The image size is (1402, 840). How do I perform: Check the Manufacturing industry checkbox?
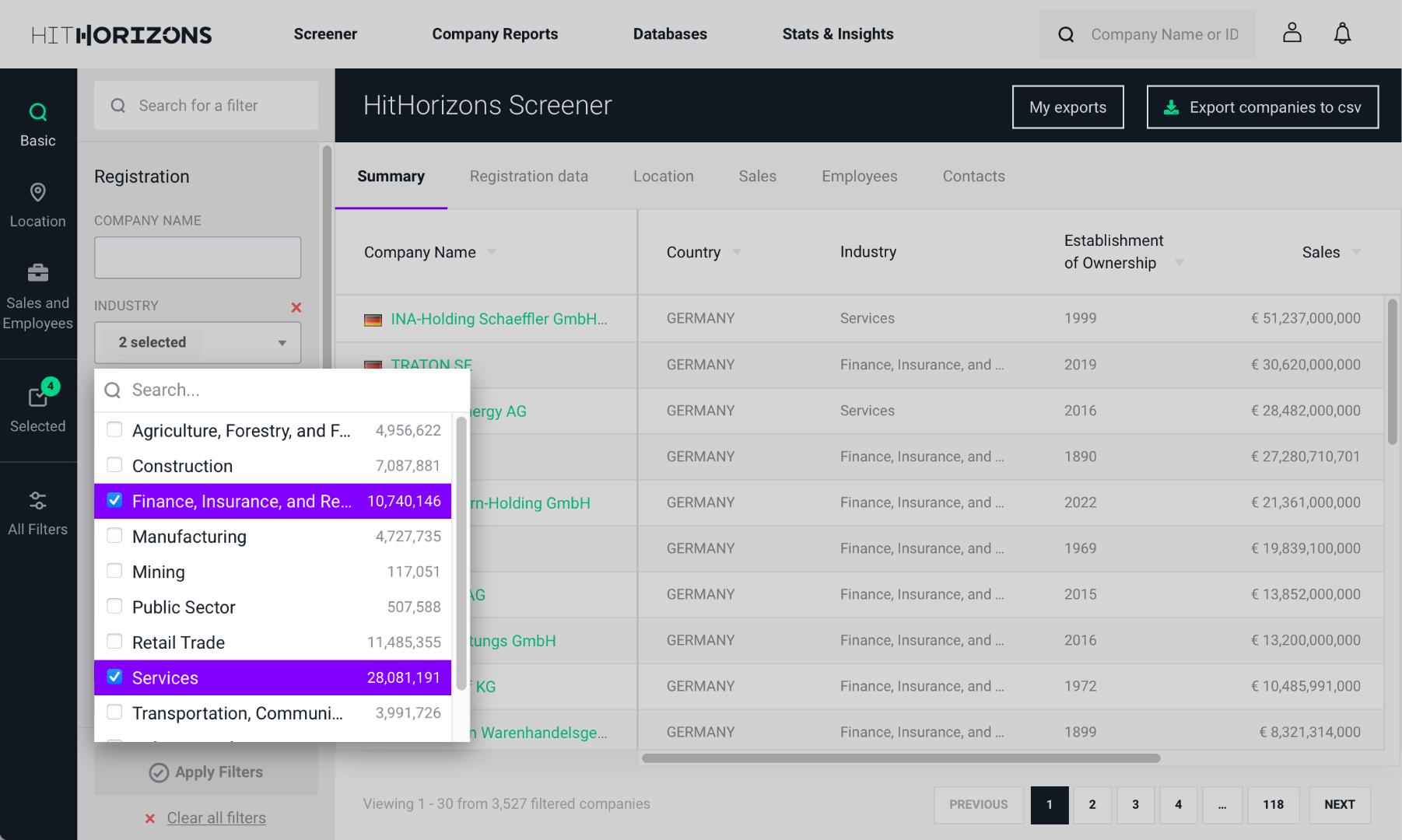(114, 535)
